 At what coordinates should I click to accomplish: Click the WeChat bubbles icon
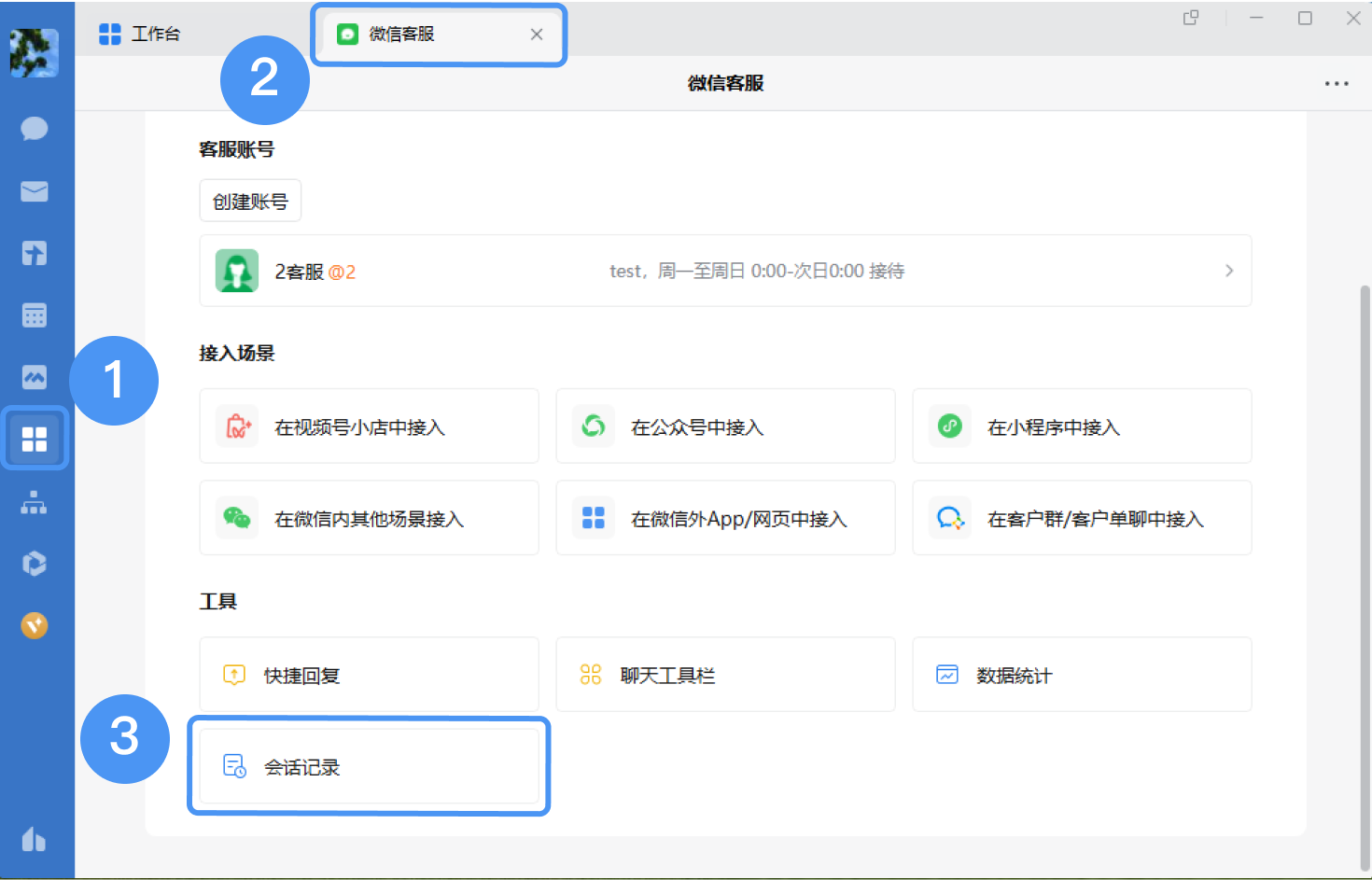click(237, 518)
